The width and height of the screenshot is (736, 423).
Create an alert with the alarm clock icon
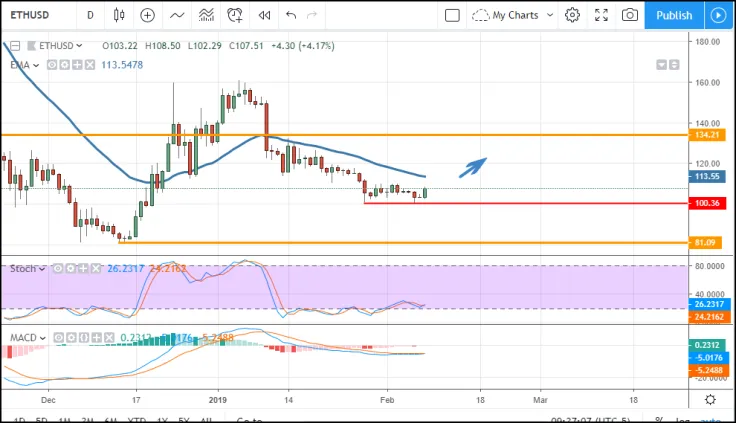(x=235, y=15)
